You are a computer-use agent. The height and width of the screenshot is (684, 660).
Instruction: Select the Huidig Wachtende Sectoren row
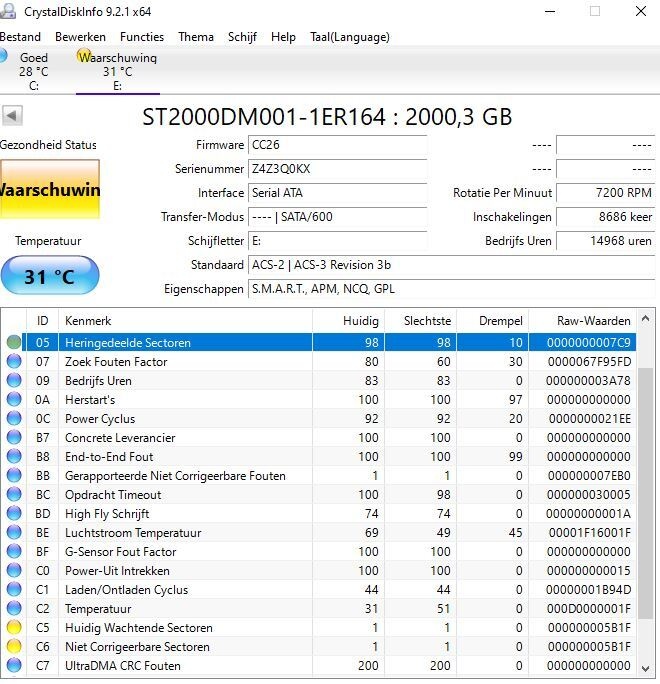pyautogui.click(x=318, y=628)
